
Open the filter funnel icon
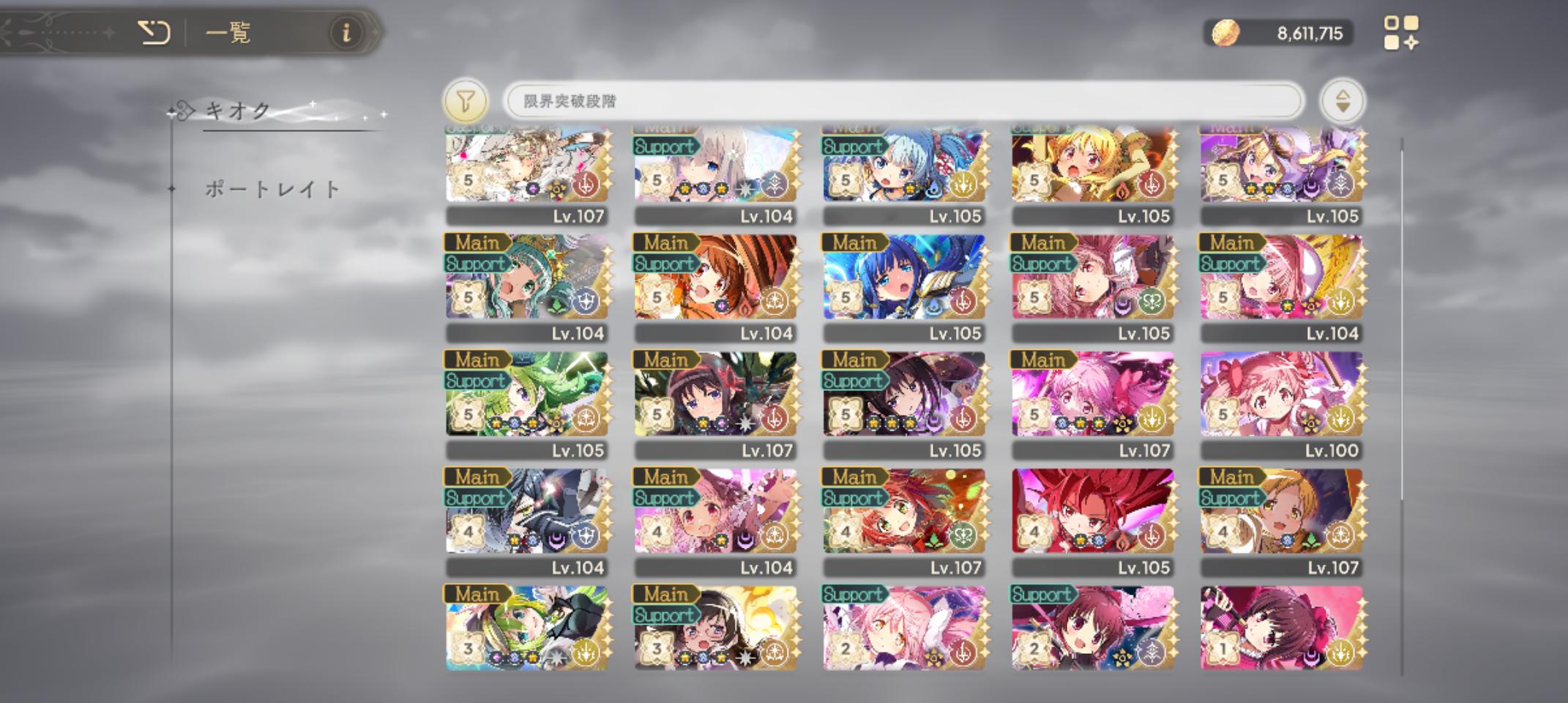tap(466, 101)
